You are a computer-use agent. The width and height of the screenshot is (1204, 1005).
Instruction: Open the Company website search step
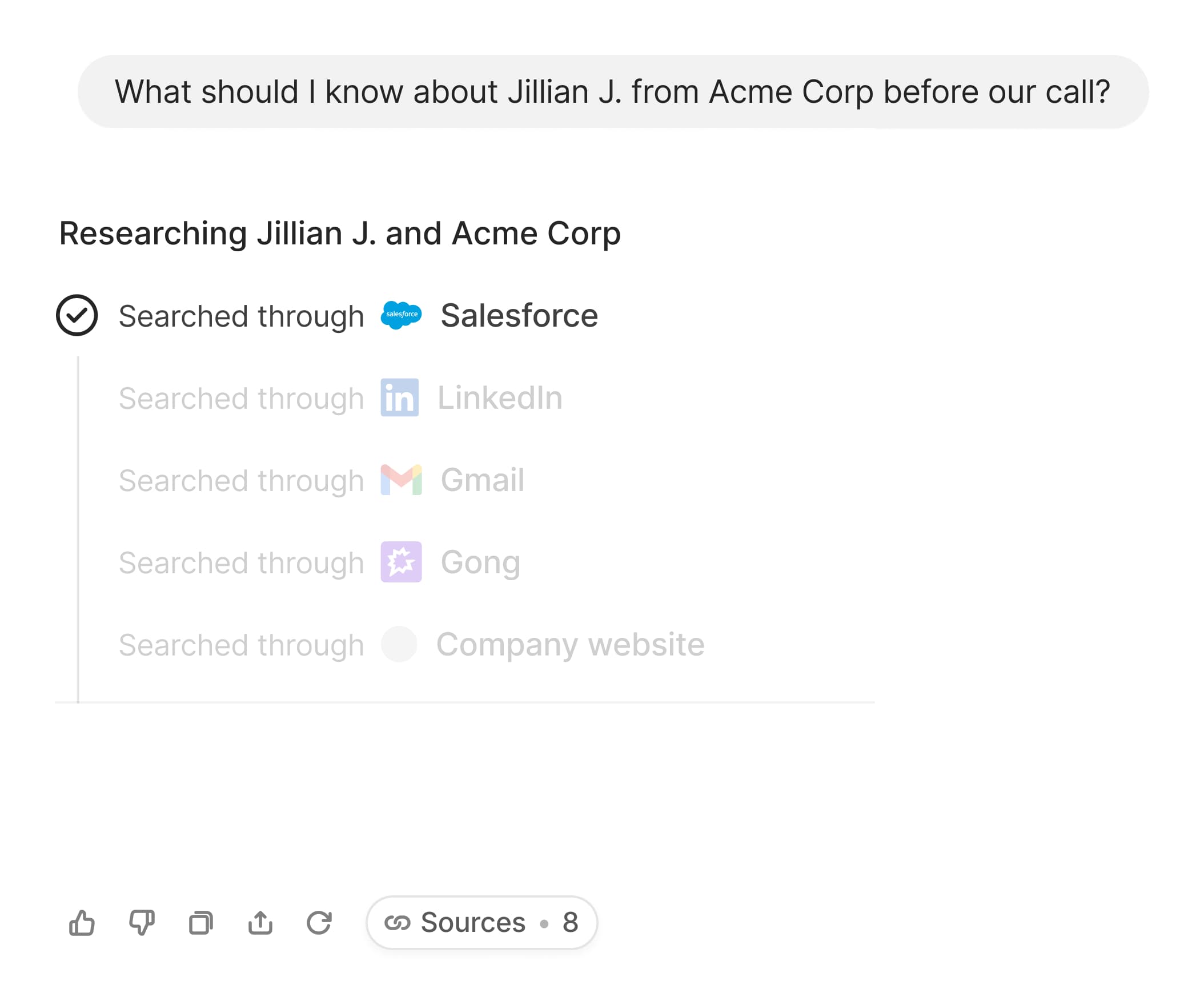pos(411,645)
